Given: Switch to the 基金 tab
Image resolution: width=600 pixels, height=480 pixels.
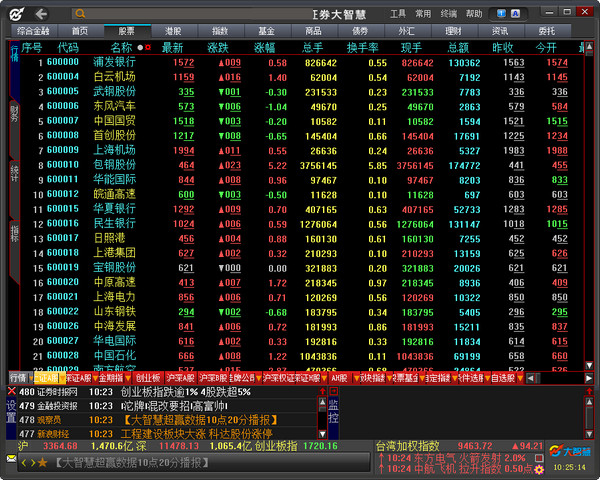Looking at the screenshot, I should [267, 31].
